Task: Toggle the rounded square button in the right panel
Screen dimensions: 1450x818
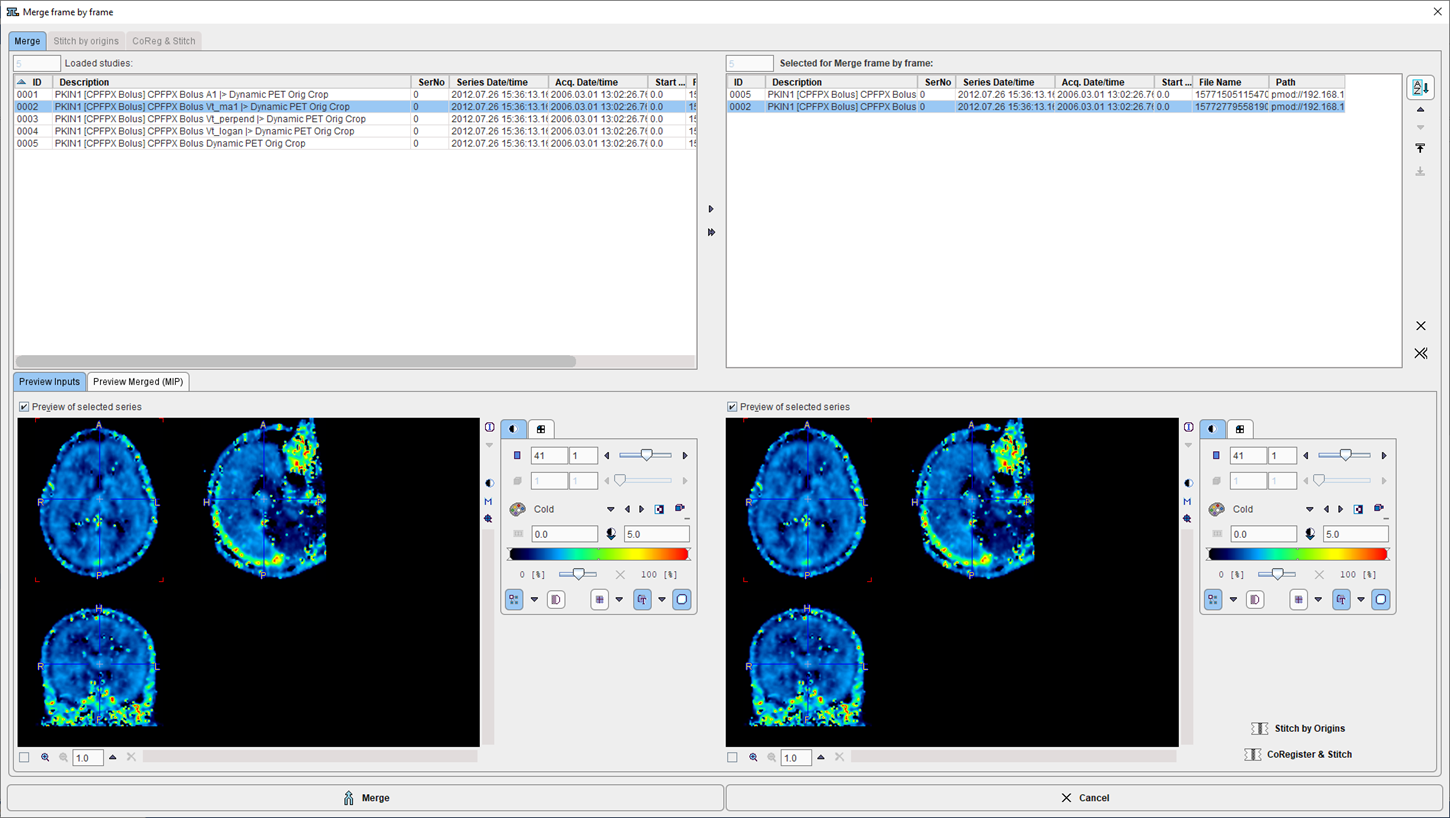Action: pos(1381,600)
